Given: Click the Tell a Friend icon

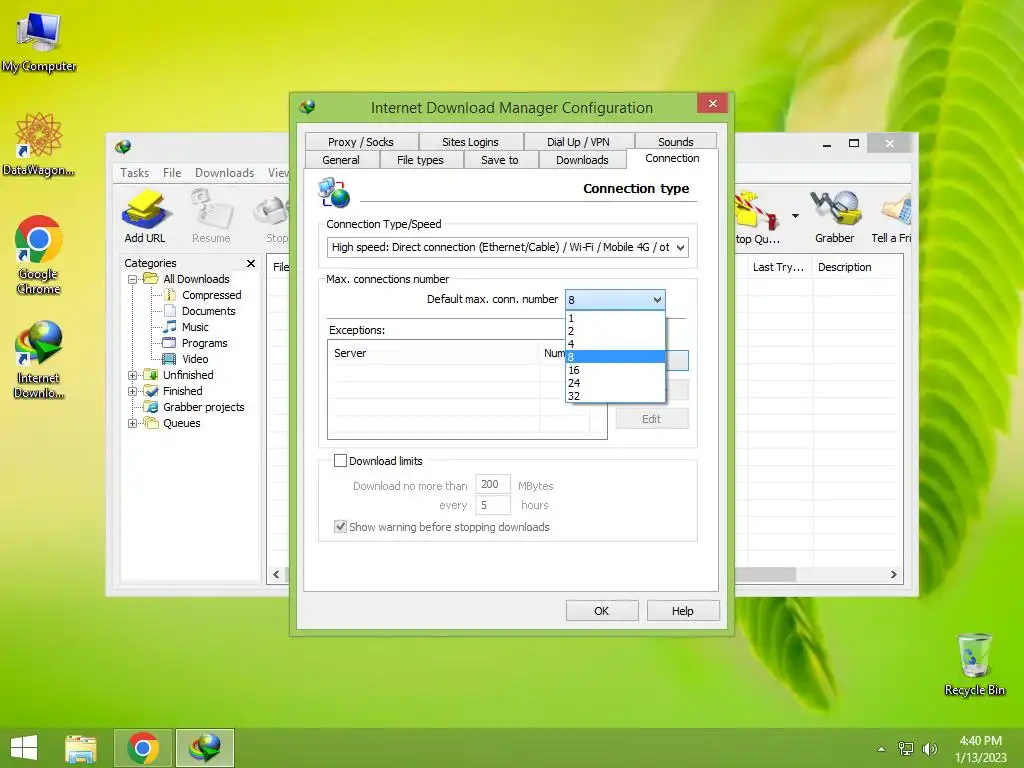Looking at the screenshot, I should [891, 216].
